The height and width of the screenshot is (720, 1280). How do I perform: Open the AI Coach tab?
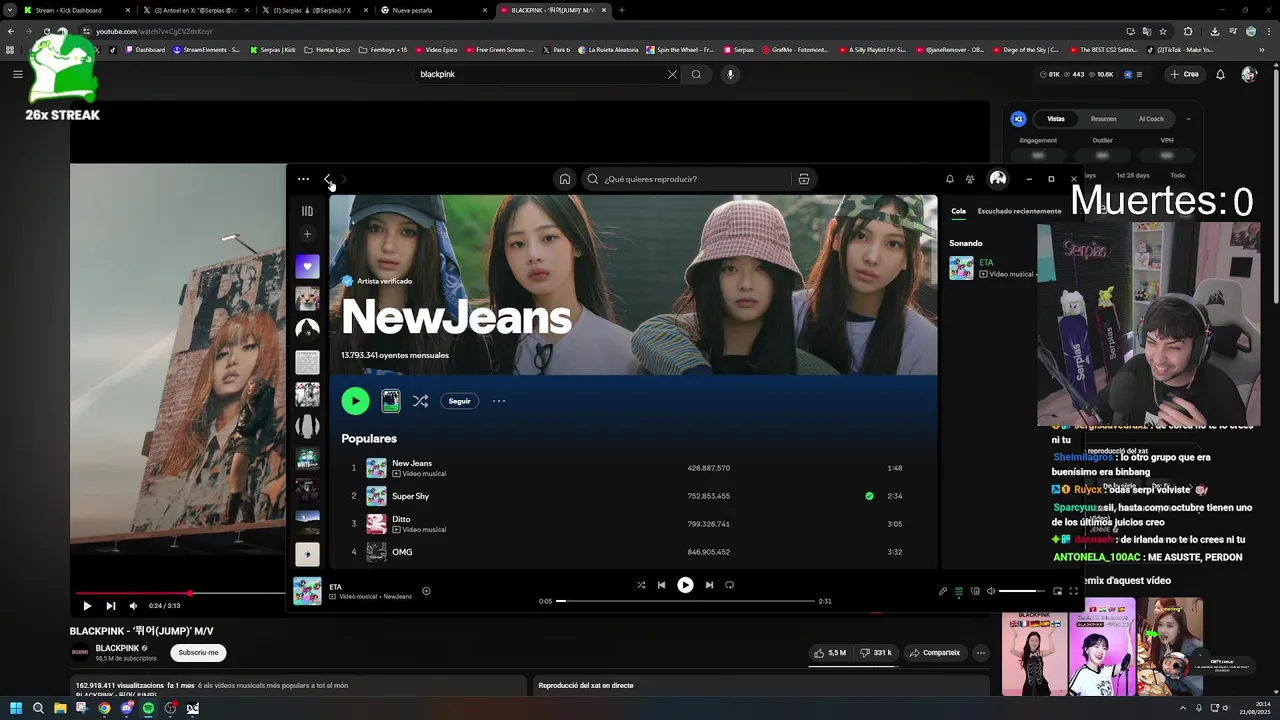coord(1151,119)
